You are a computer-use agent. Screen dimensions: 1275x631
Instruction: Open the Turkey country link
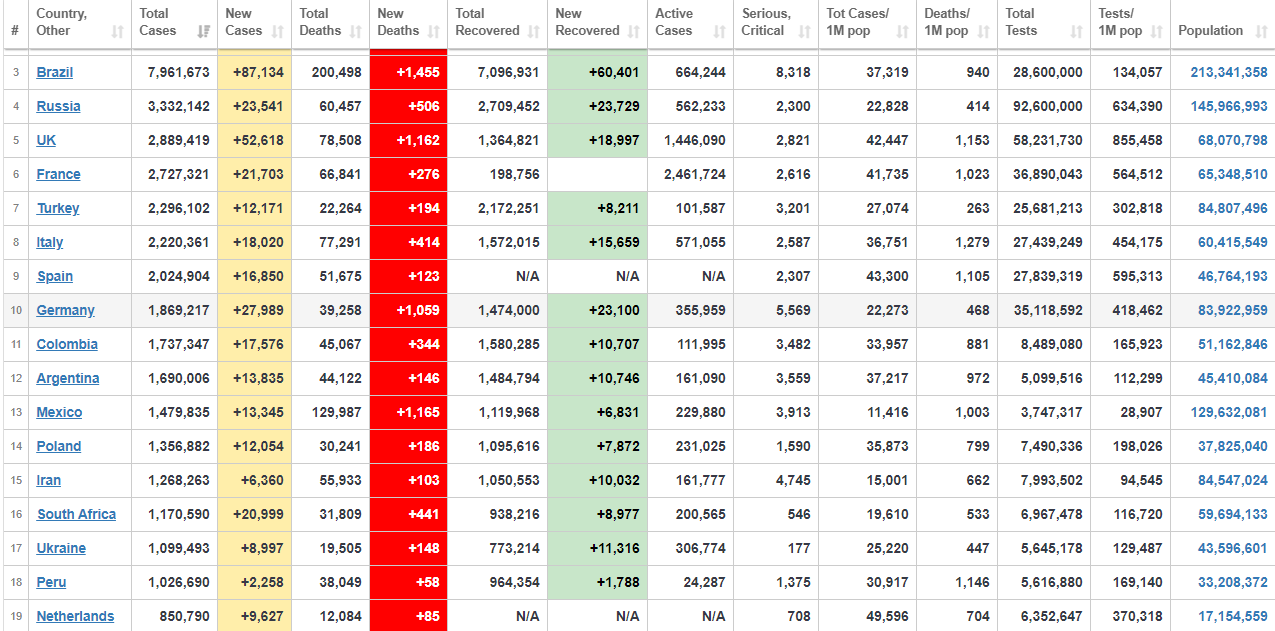point(58,208)
